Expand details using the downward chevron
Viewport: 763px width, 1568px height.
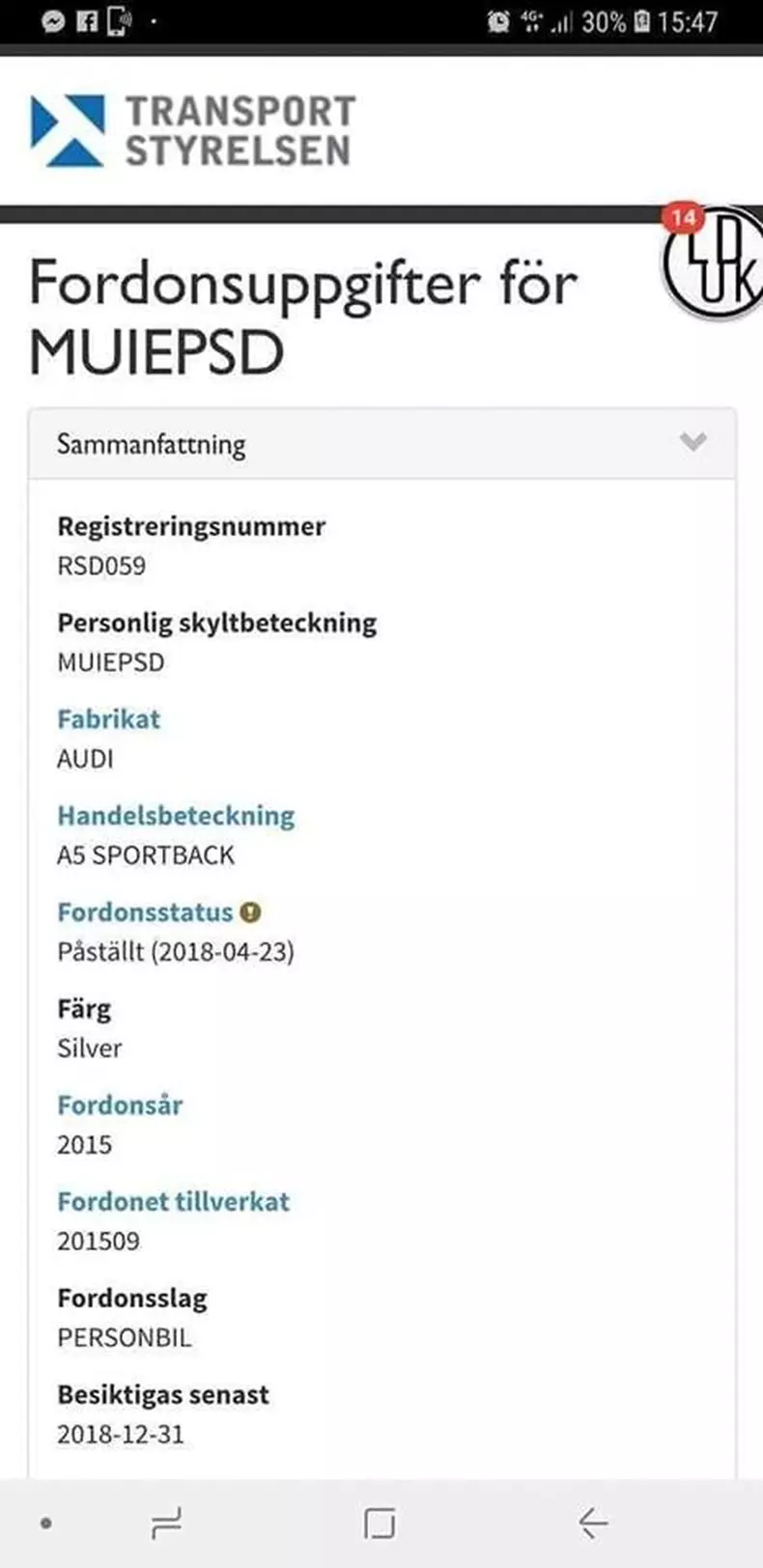tap(692, 443)
